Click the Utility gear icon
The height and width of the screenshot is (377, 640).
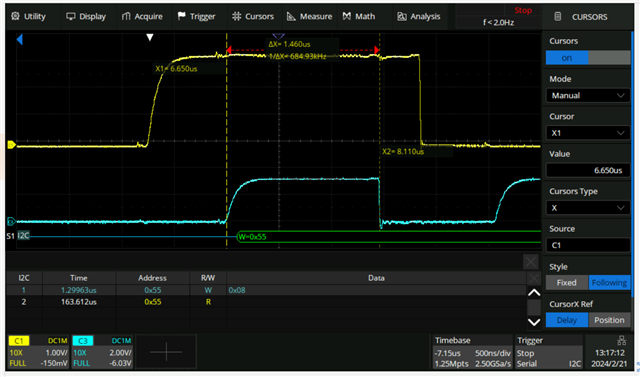click(15, 16)
